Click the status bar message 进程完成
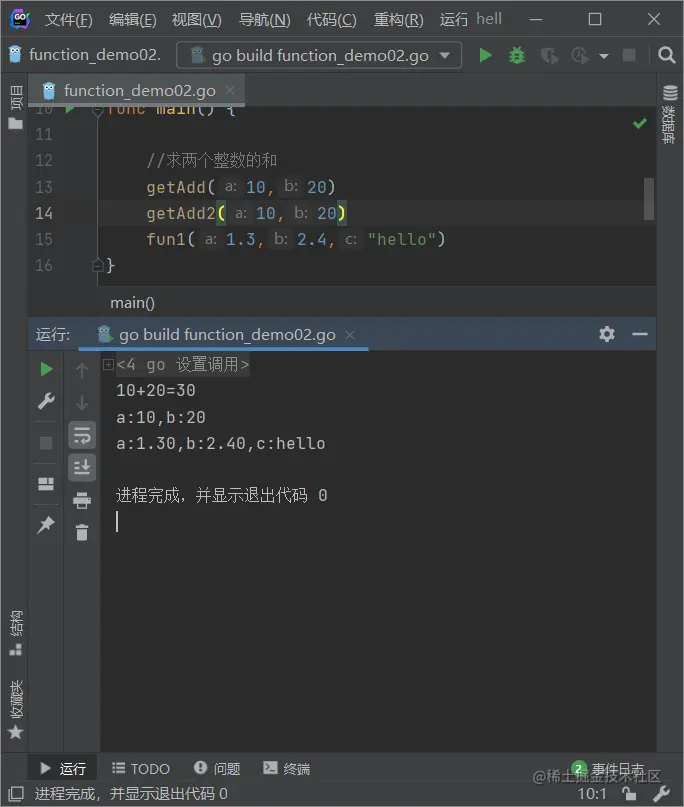The height and width of the screenshot is (807, 684). (131, 794)
